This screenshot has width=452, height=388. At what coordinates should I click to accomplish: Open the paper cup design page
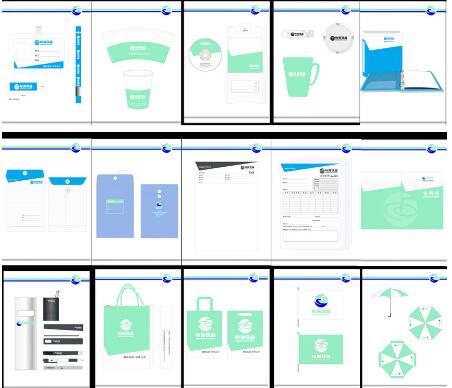[x=136, y=63]
